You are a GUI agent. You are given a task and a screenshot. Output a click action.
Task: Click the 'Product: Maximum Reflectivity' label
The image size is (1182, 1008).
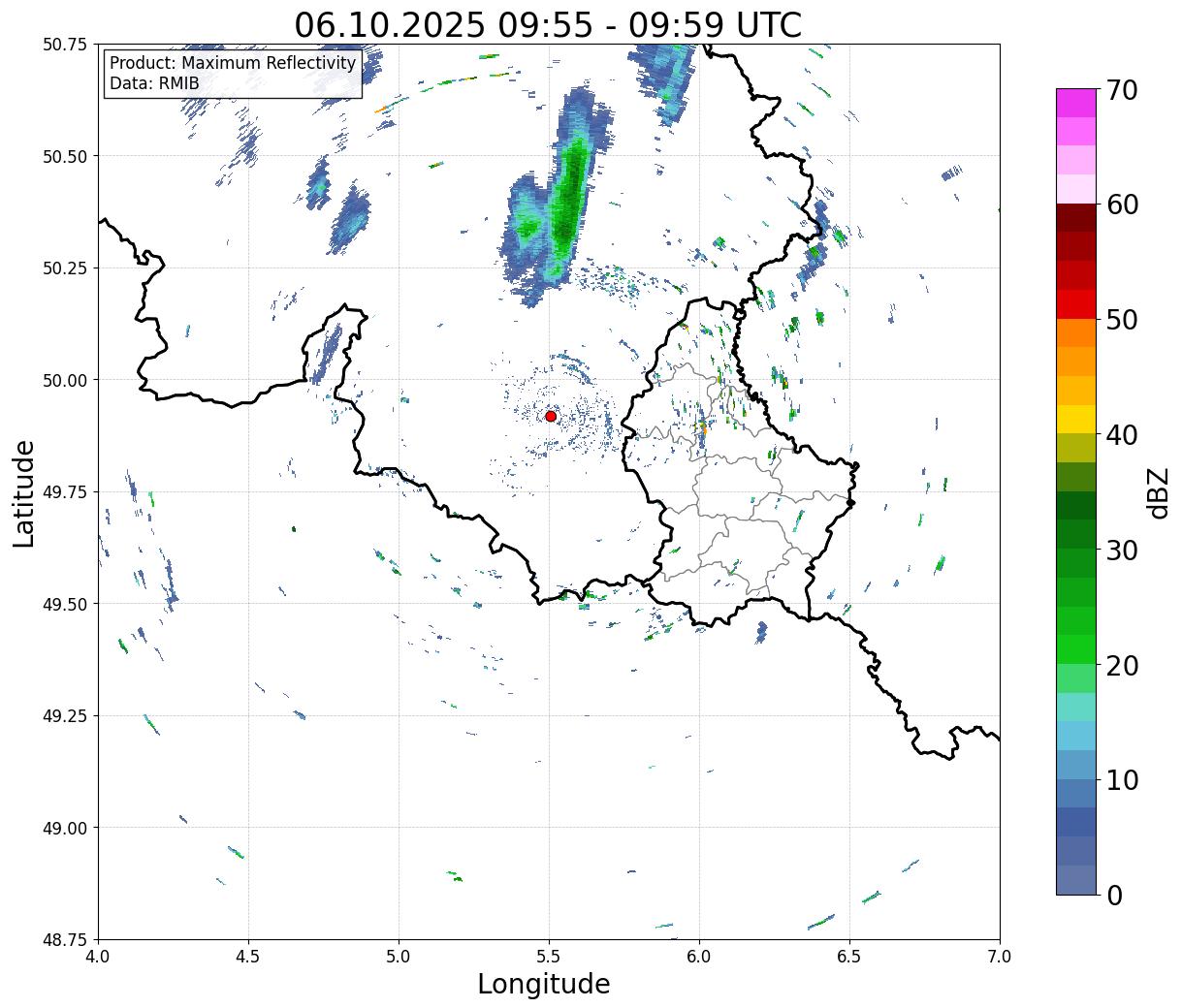pyautogui.click(x=233, y=63)
